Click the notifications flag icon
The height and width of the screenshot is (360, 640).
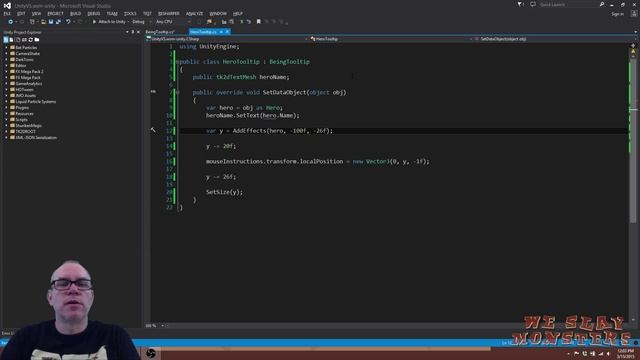click(520, 4)
